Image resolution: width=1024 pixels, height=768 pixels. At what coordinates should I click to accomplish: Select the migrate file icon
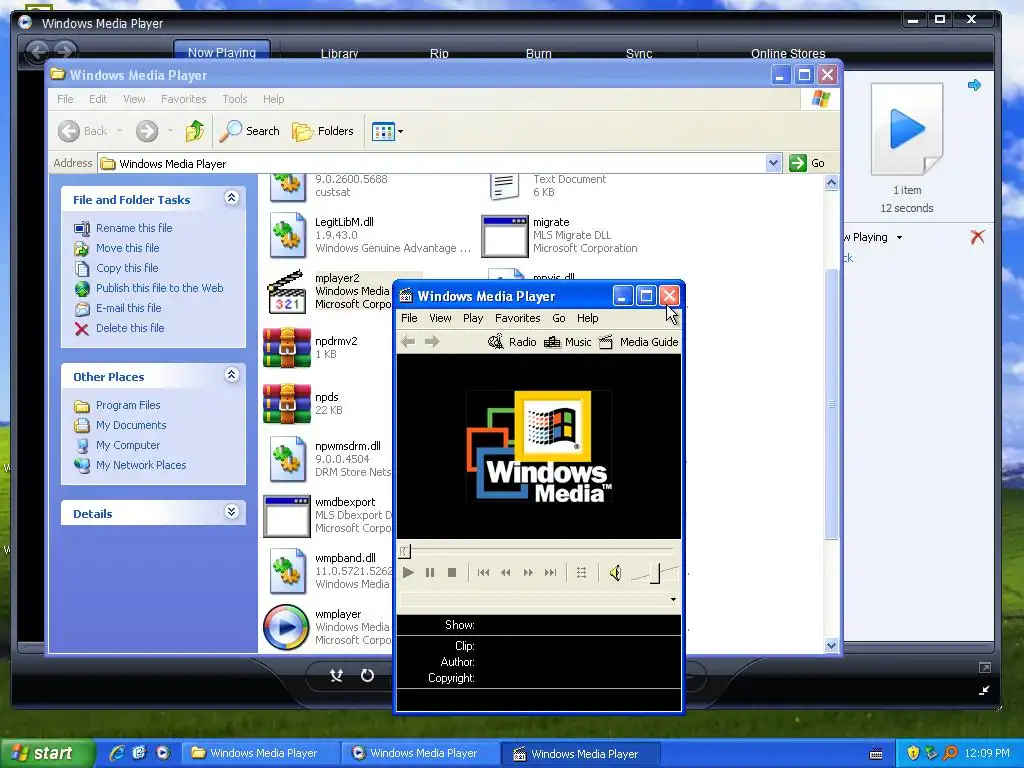click(x=504, y=236)
